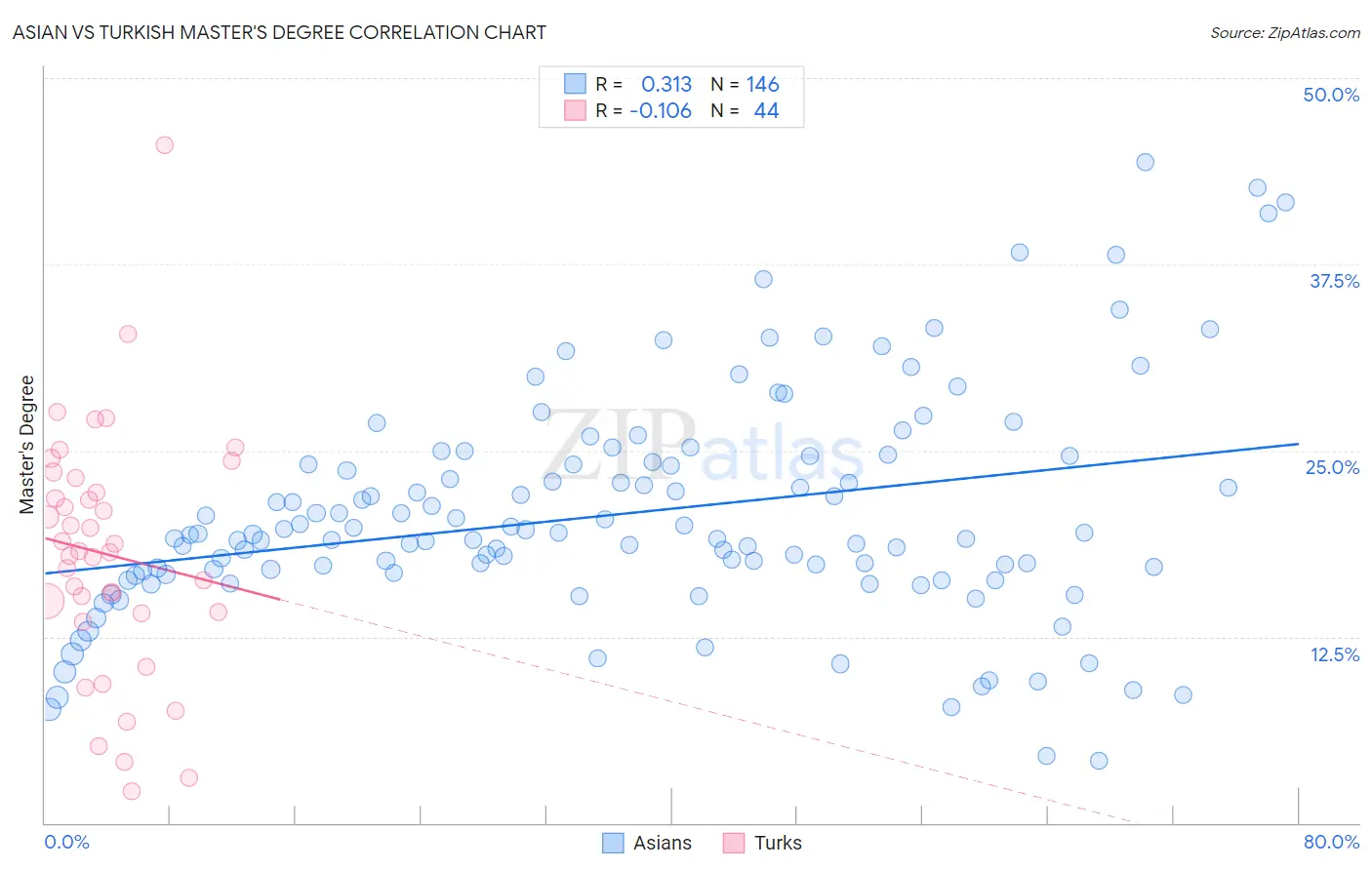The height and width of the screenshot is (870, 1372).
Task: Select the Turks legend label
Action: [778, 843]
